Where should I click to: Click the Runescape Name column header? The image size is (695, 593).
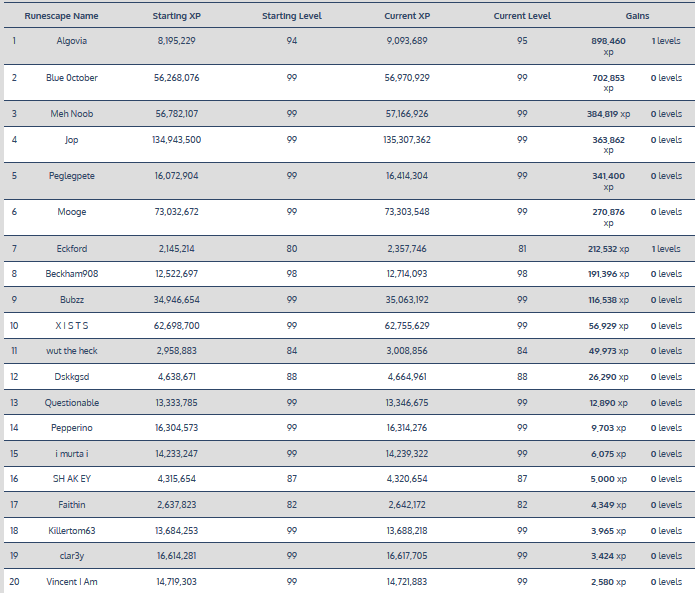pyautogui.click(x=61, y=17)
